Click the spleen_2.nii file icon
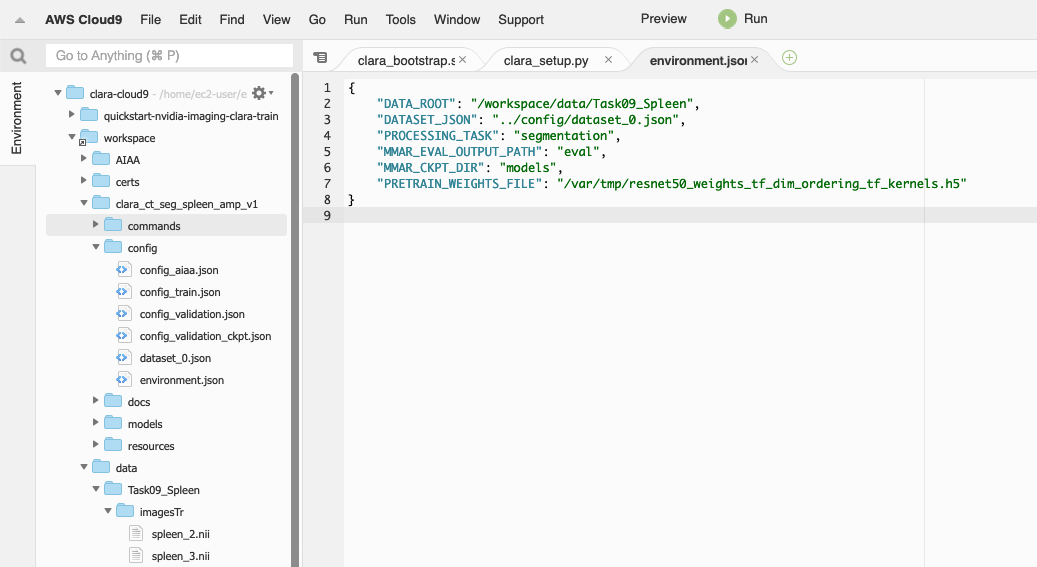Screen dimensions: 1037x567 (x=136, y=534)
